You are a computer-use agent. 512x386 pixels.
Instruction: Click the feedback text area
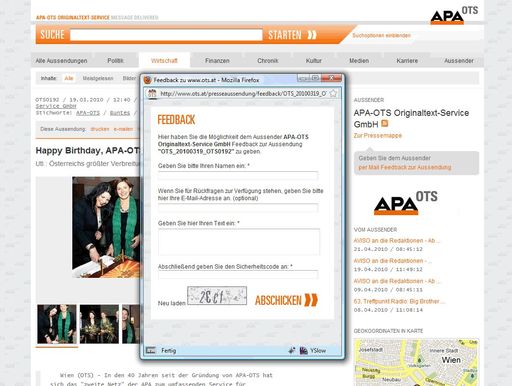pos(239,242)
